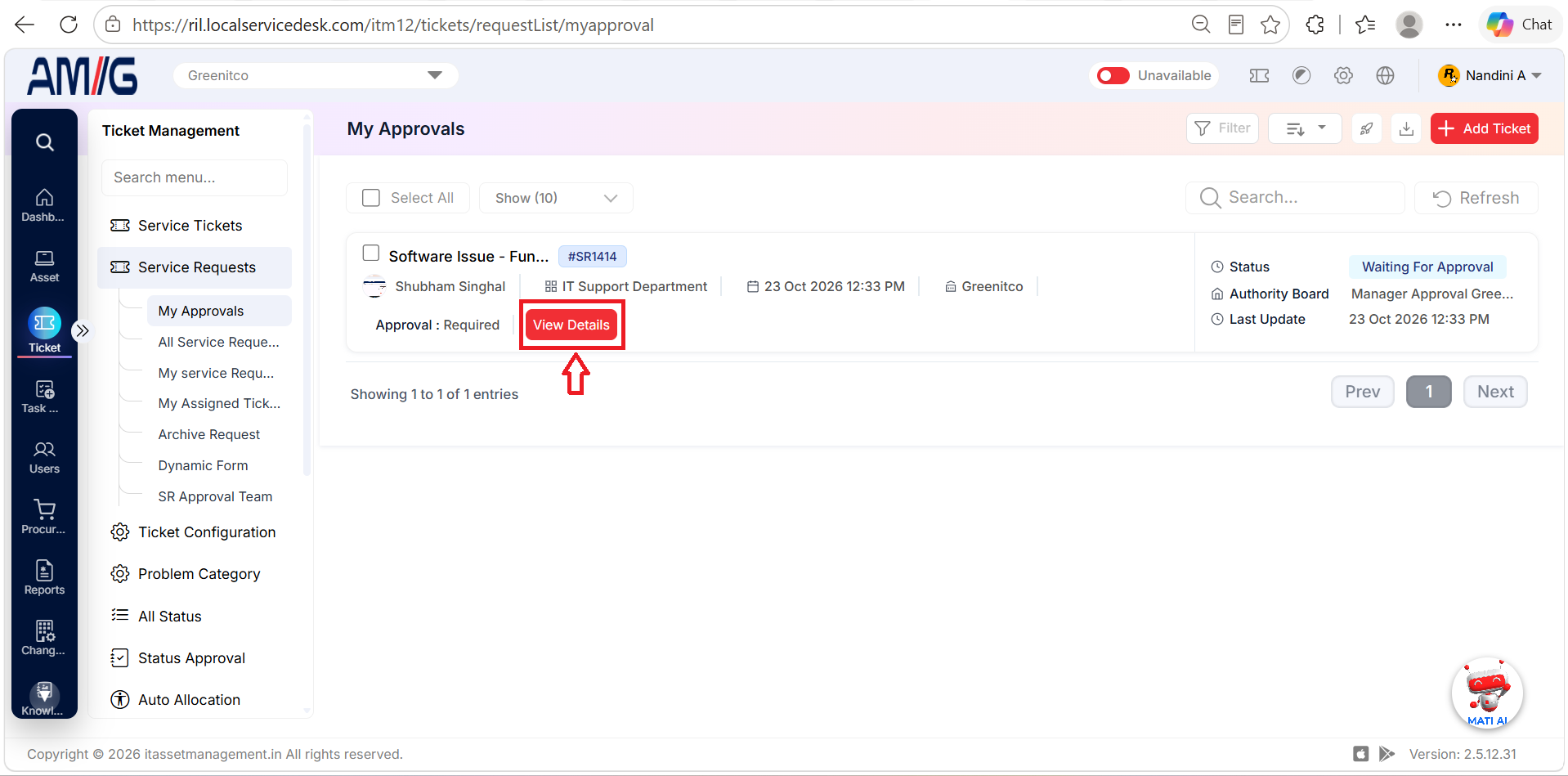The height and width of the screenshot is (776, 1568).
Task: Click the compass icon in header
Action: tap(1301, 75)
